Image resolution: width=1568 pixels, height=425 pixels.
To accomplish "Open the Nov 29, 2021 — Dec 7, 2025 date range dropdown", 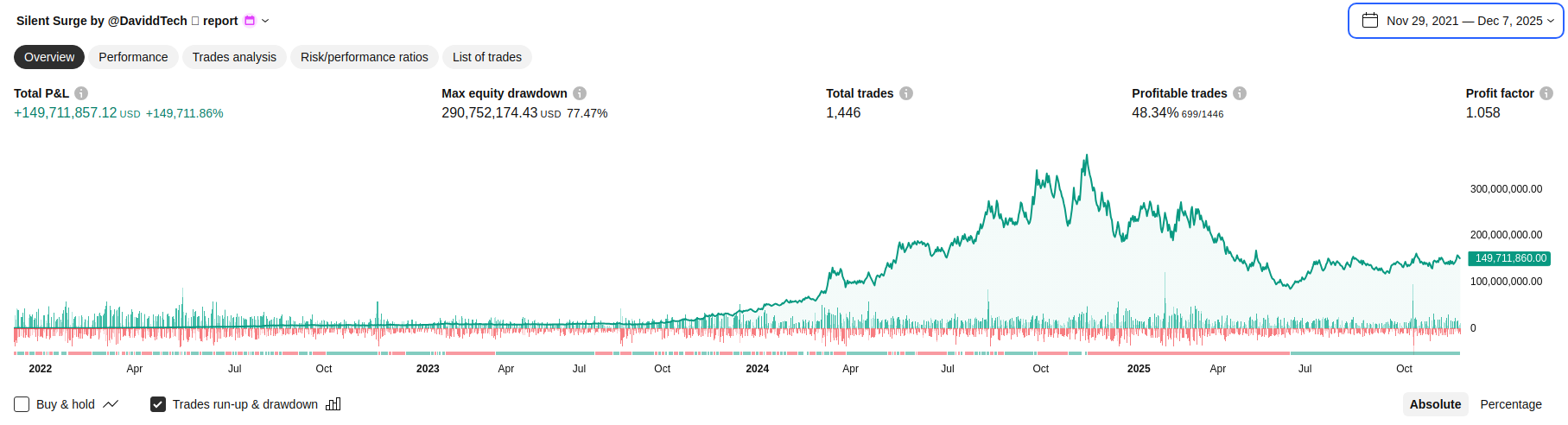I will click(1465, 21).
